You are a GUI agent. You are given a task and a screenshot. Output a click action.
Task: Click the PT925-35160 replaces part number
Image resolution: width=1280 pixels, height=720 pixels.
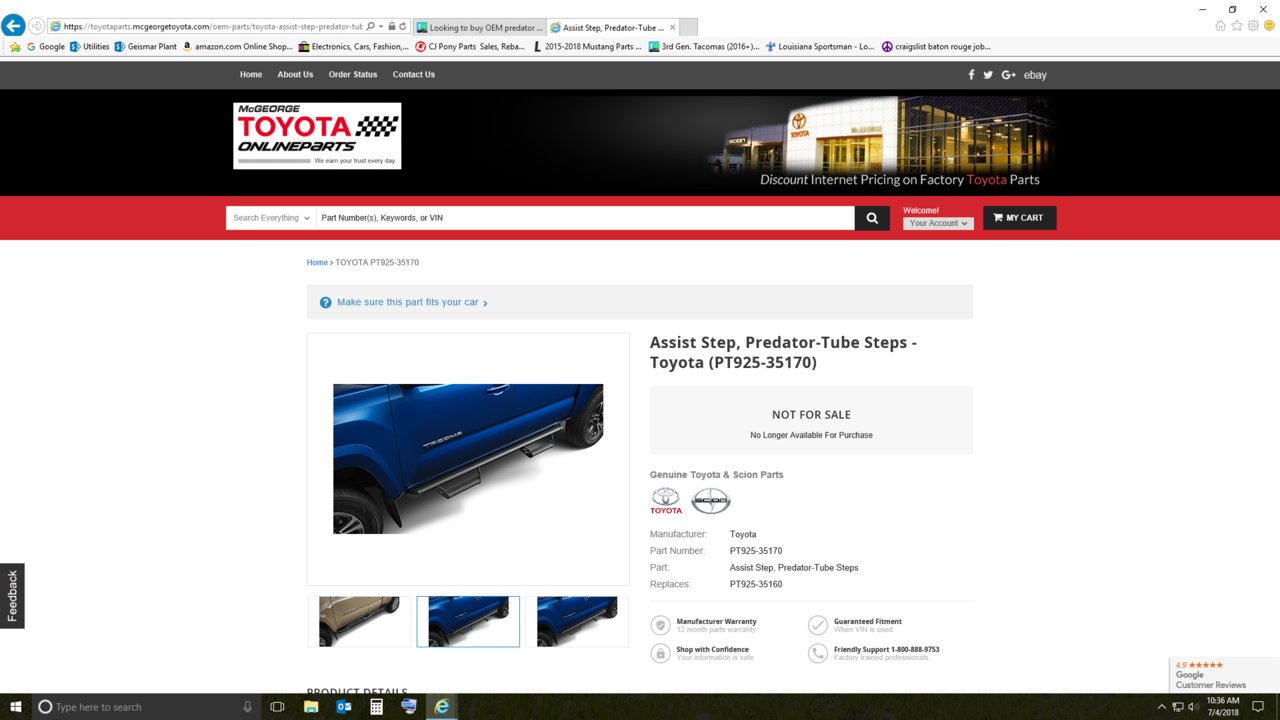756,584
